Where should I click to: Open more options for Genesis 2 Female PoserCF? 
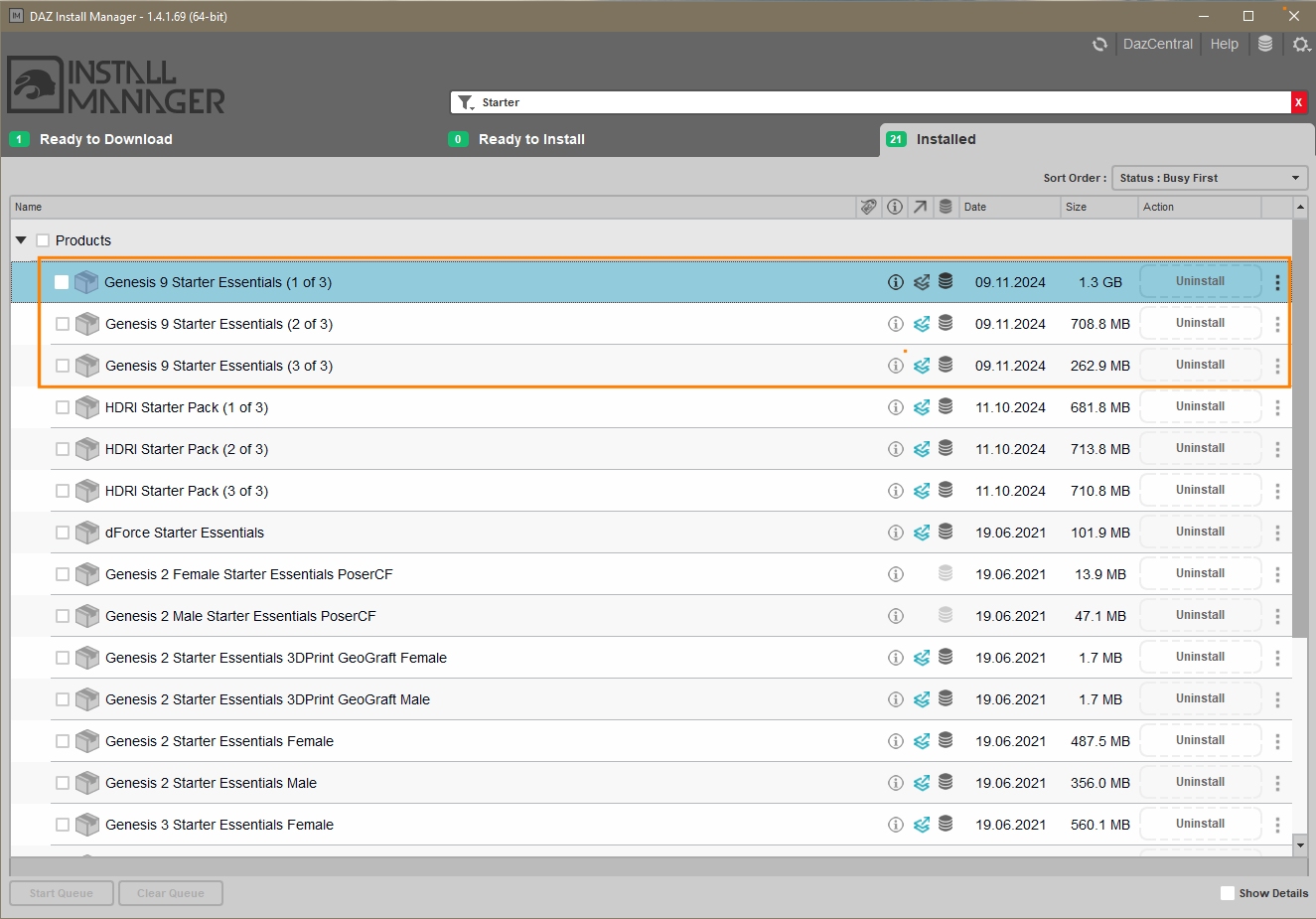click(x=1277, y=574)
